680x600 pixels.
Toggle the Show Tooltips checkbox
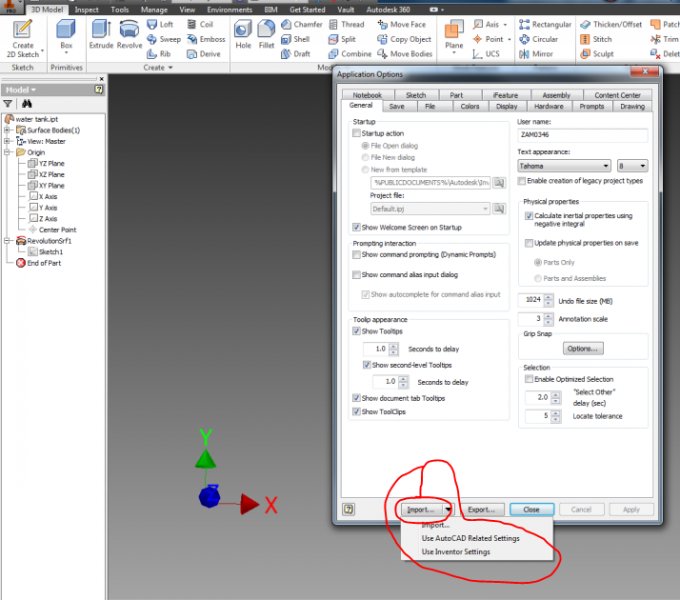pos(356,331)
